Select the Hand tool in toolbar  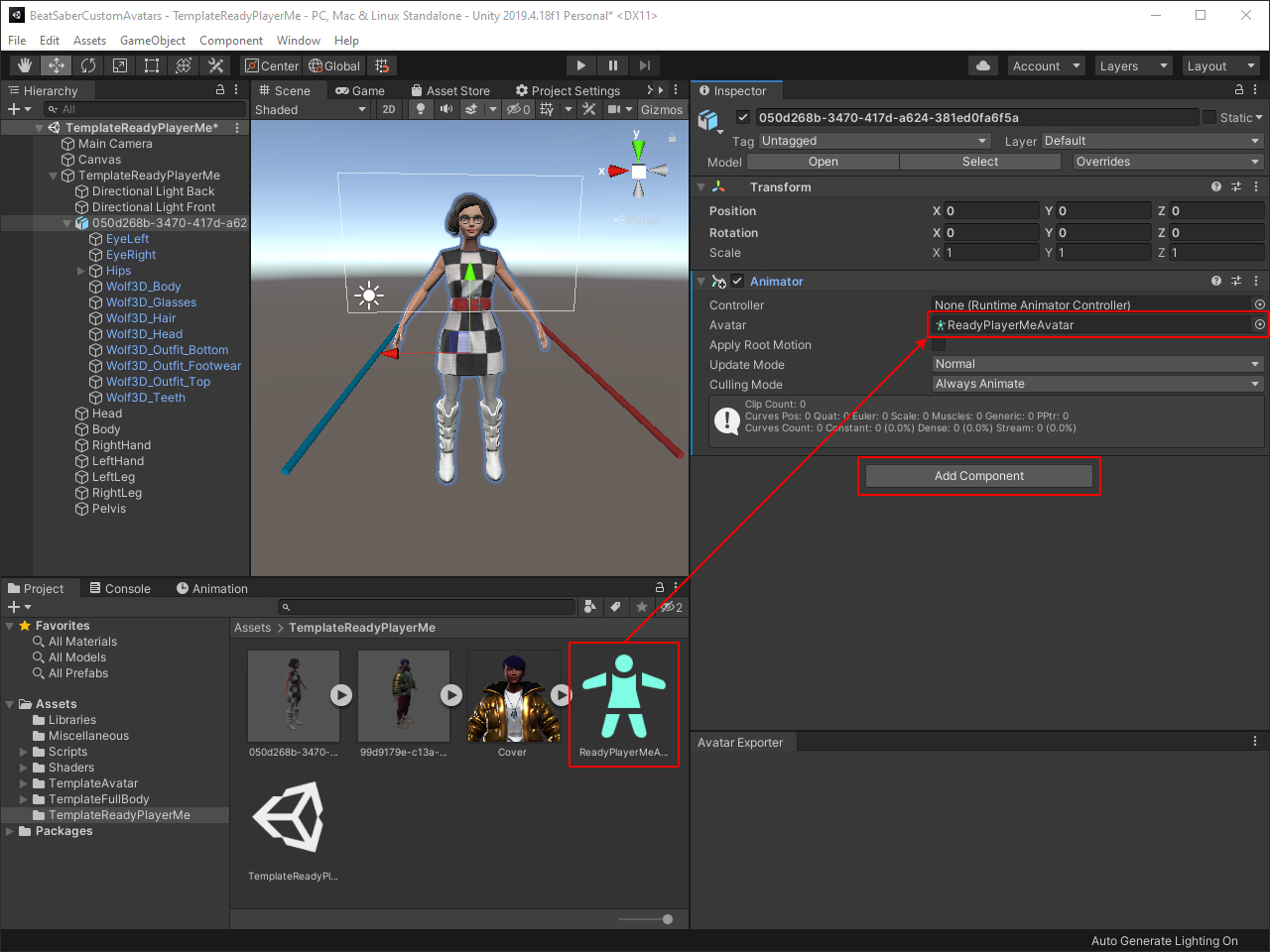tap(25, 65)
